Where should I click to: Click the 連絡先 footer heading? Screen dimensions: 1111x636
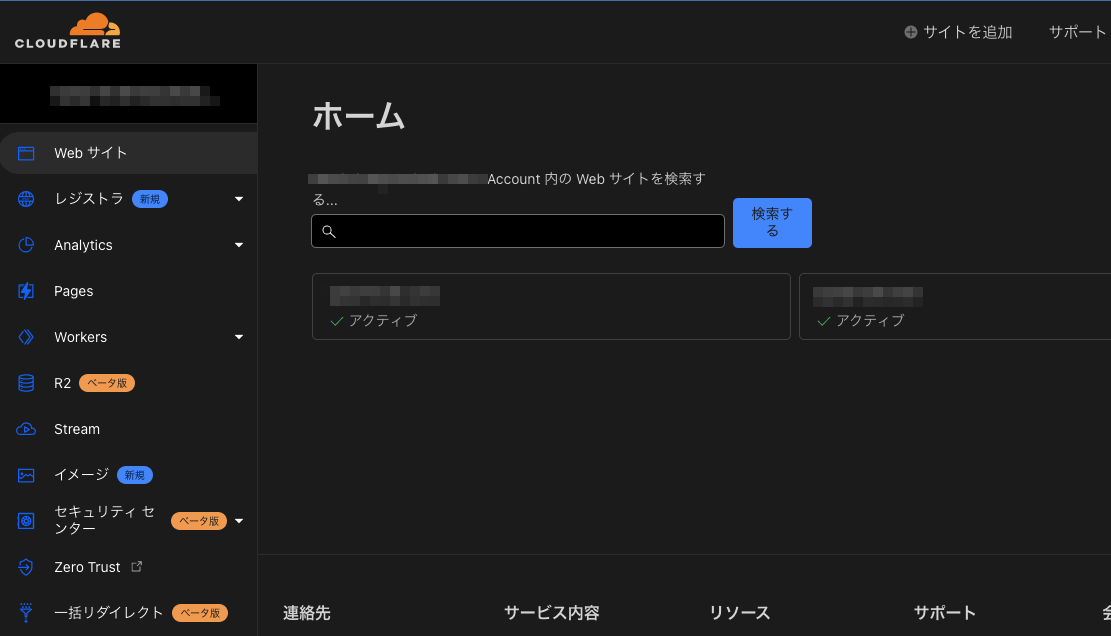[x=307, y=613]
